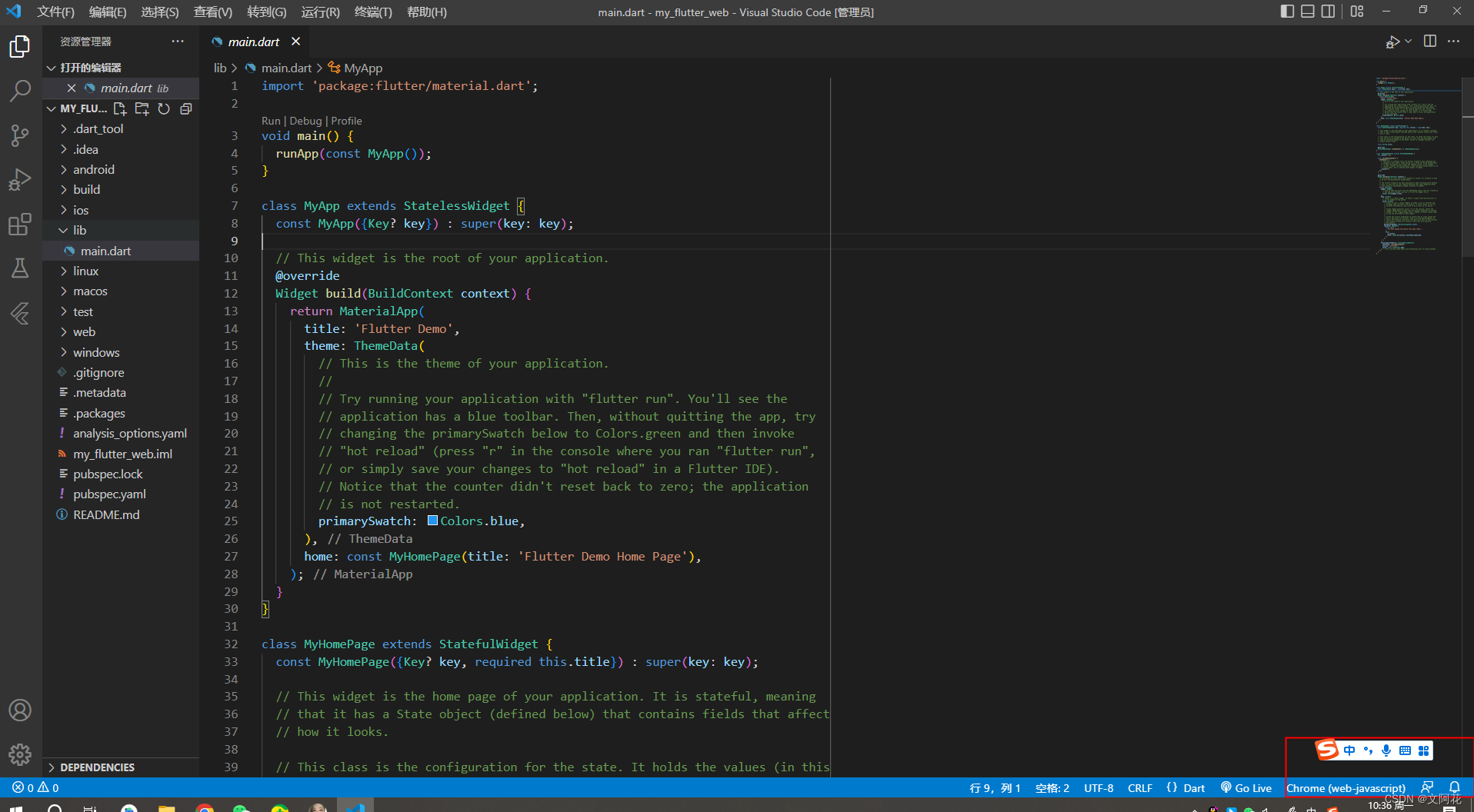Go to line via cursor position indicator

[995, 787]
